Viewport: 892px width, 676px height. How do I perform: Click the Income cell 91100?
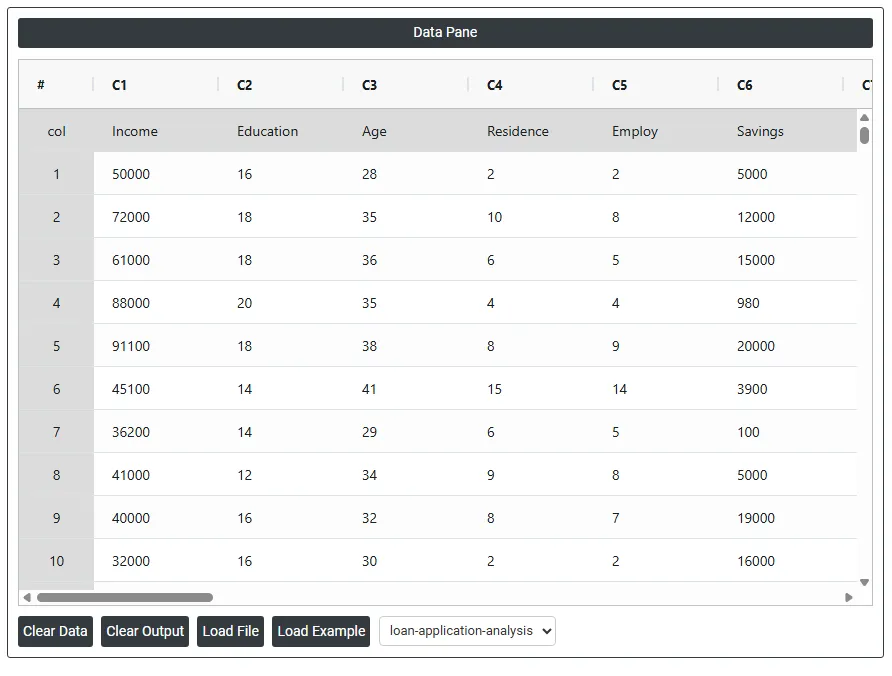156,346
